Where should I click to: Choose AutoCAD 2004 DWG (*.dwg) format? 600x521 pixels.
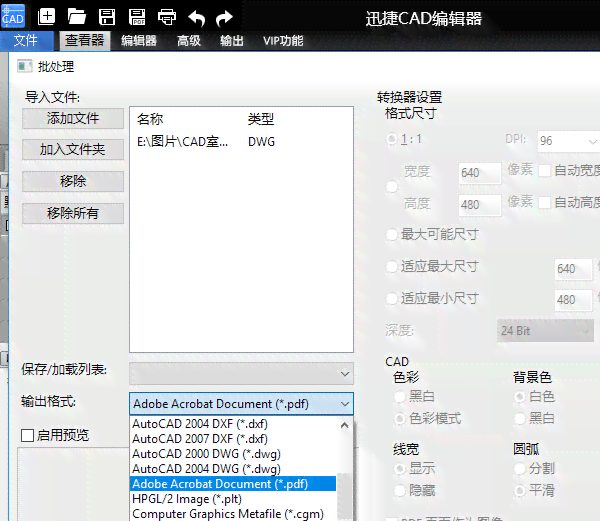tap(233, 469)
